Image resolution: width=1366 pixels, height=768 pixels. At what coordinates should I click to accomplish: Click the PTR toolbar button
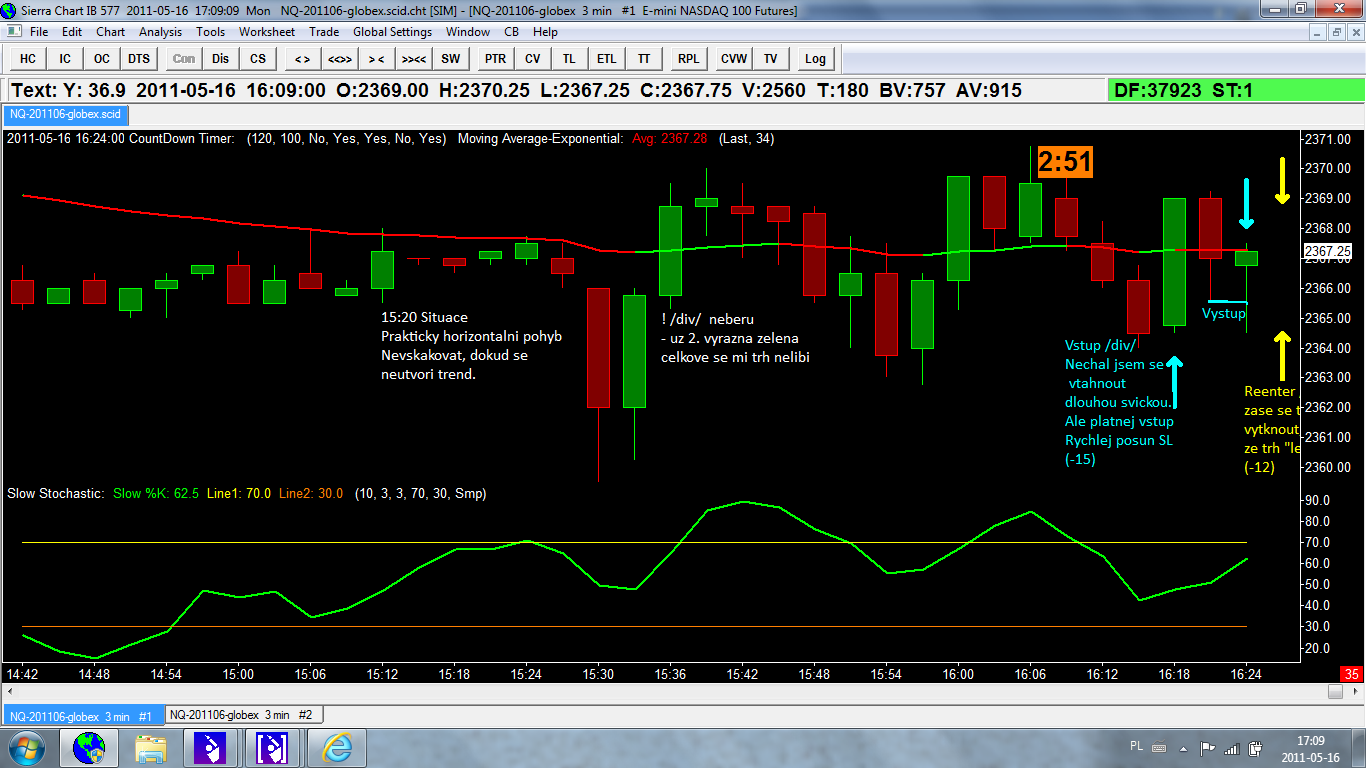(x=495, y=58)
